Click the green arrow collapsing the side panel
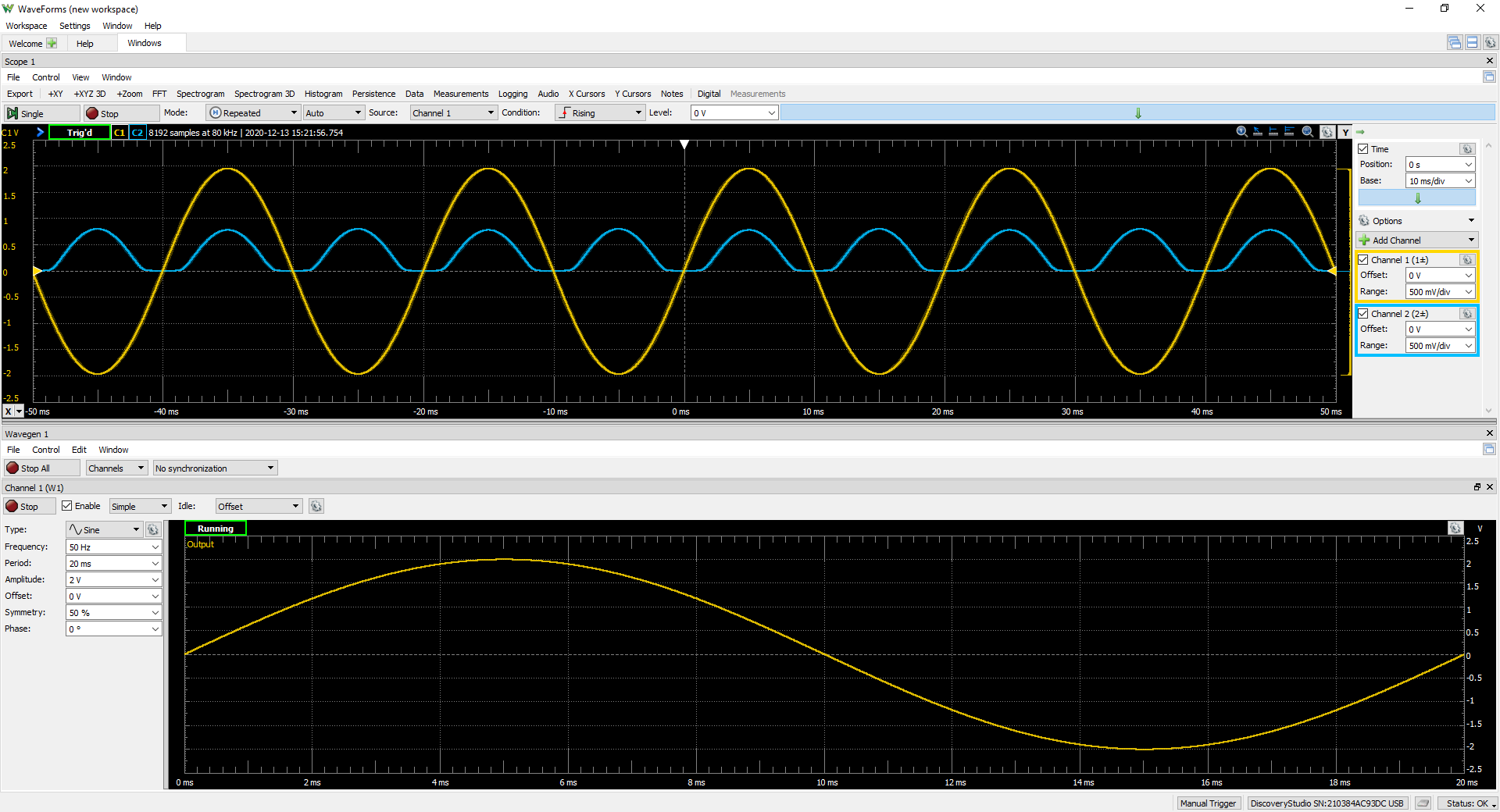This screenshot has height=812, width=1500. tap(1360, 132)
